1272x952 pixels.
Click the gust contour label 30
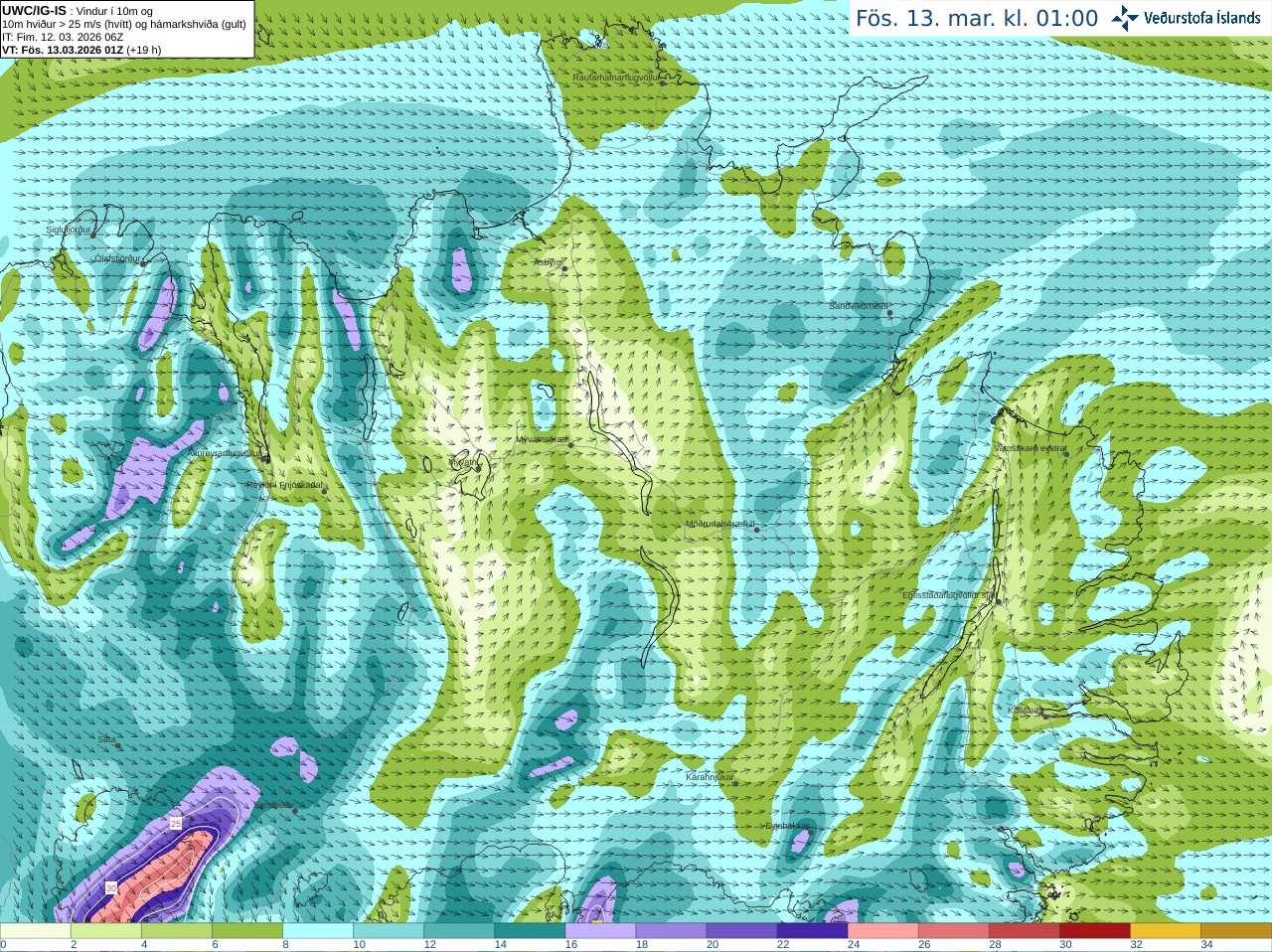click(x=111, y=887)
